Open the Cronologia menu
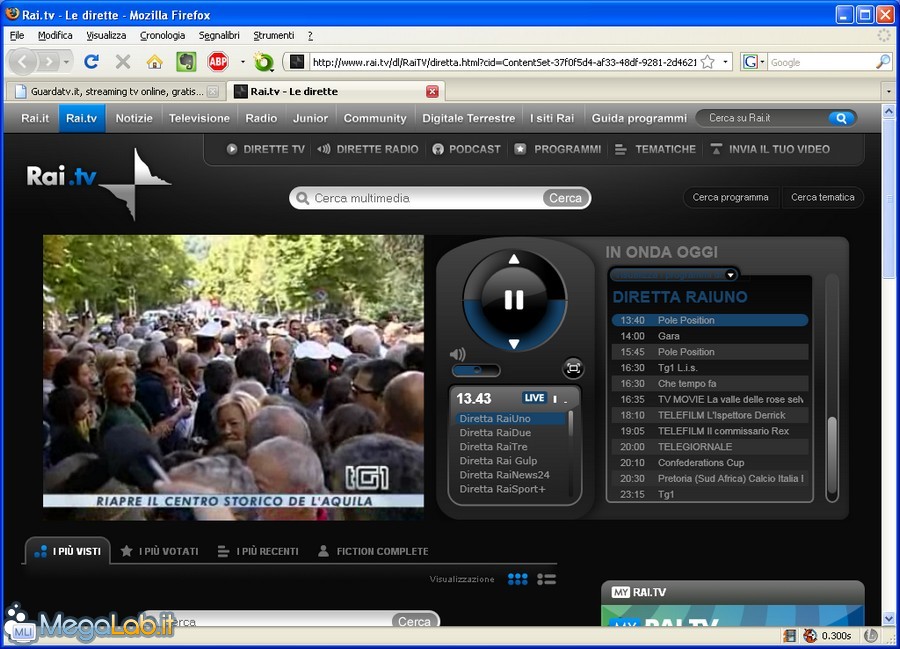Screen dimensions: 900x649 point(162,36)
